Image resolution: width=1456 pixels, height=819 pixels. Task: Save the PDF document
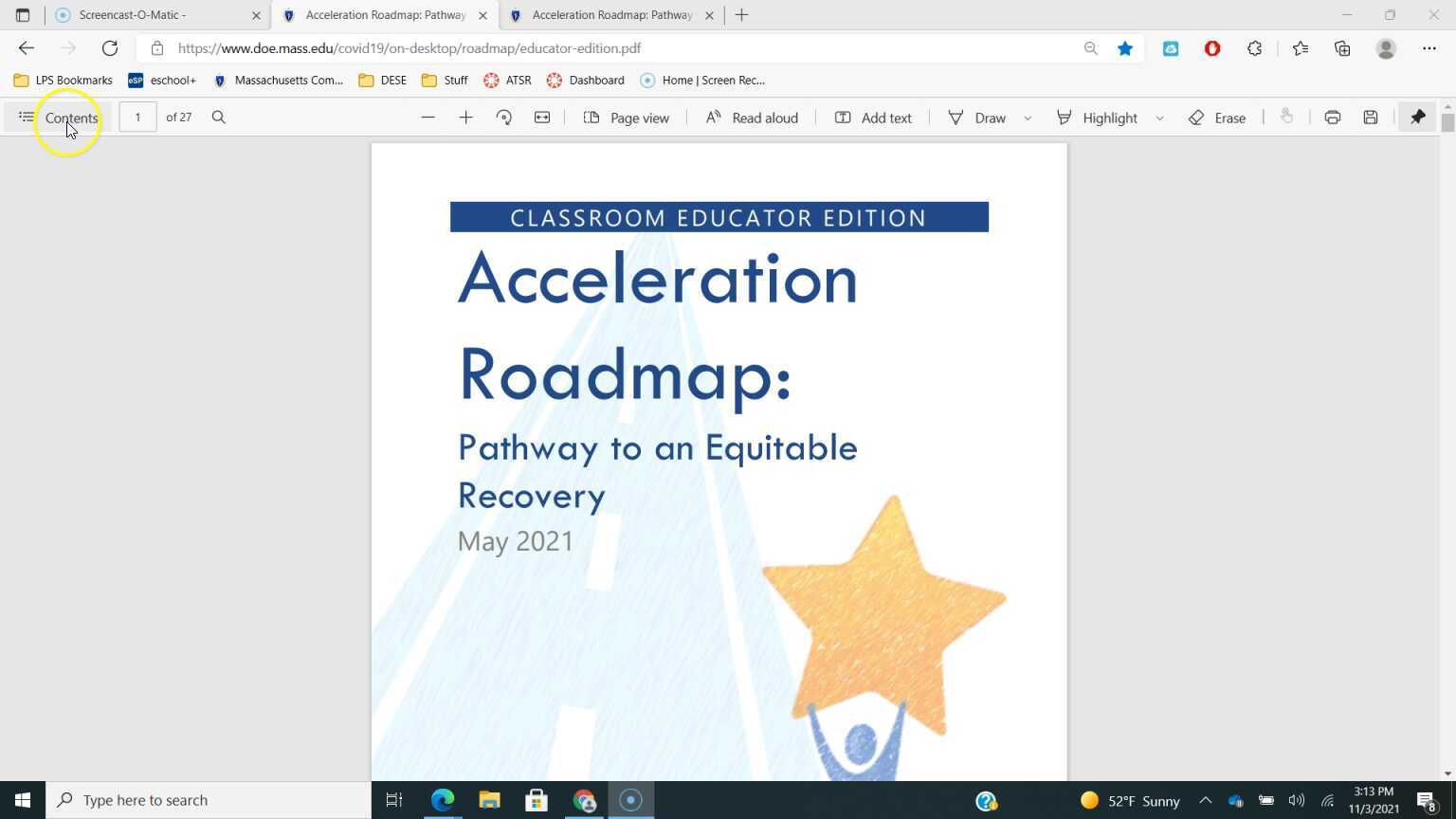[x=1370, y=117]
